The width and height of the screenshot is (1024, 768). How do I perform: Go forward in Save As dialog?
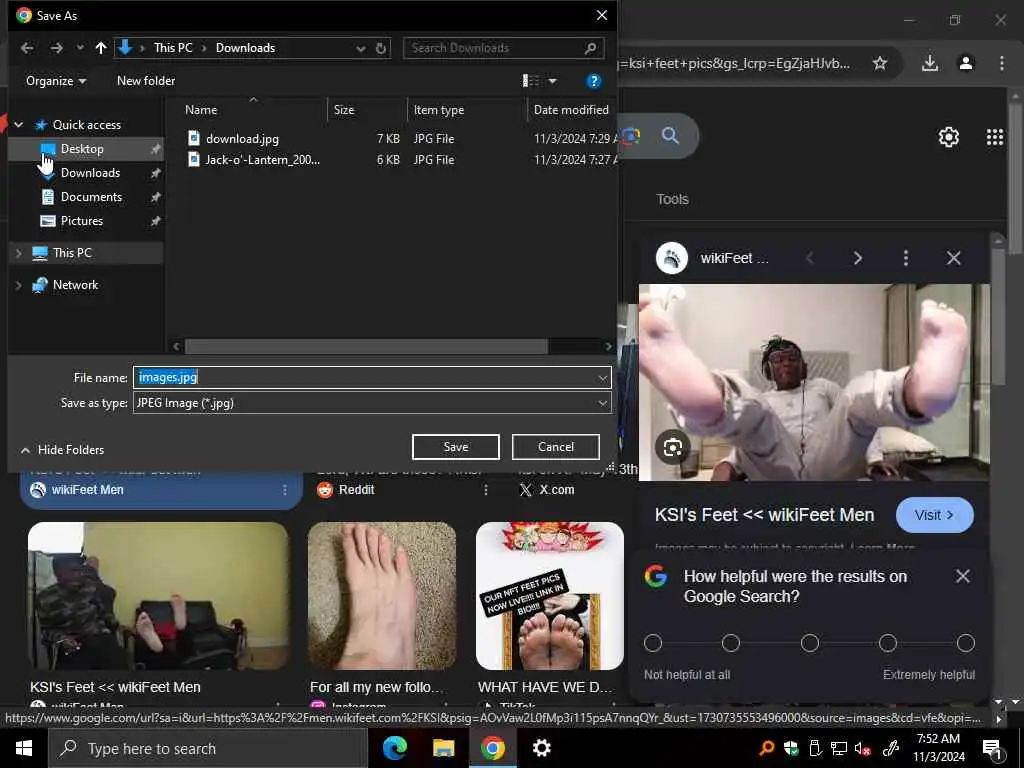57,48
